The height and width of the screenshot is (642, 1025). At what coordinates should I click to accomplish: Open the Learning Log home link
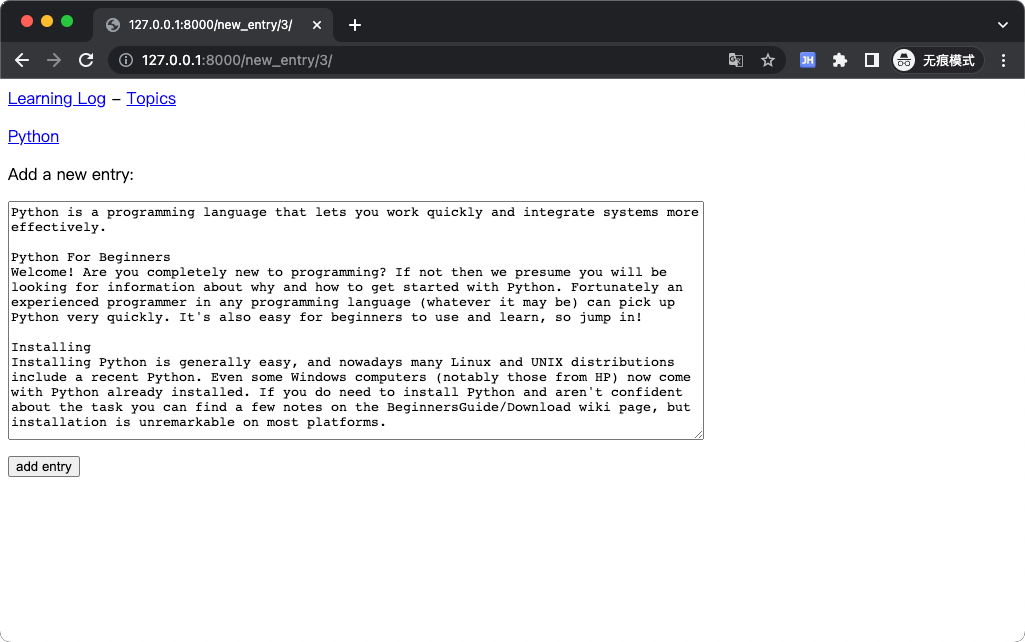point(57,99)
